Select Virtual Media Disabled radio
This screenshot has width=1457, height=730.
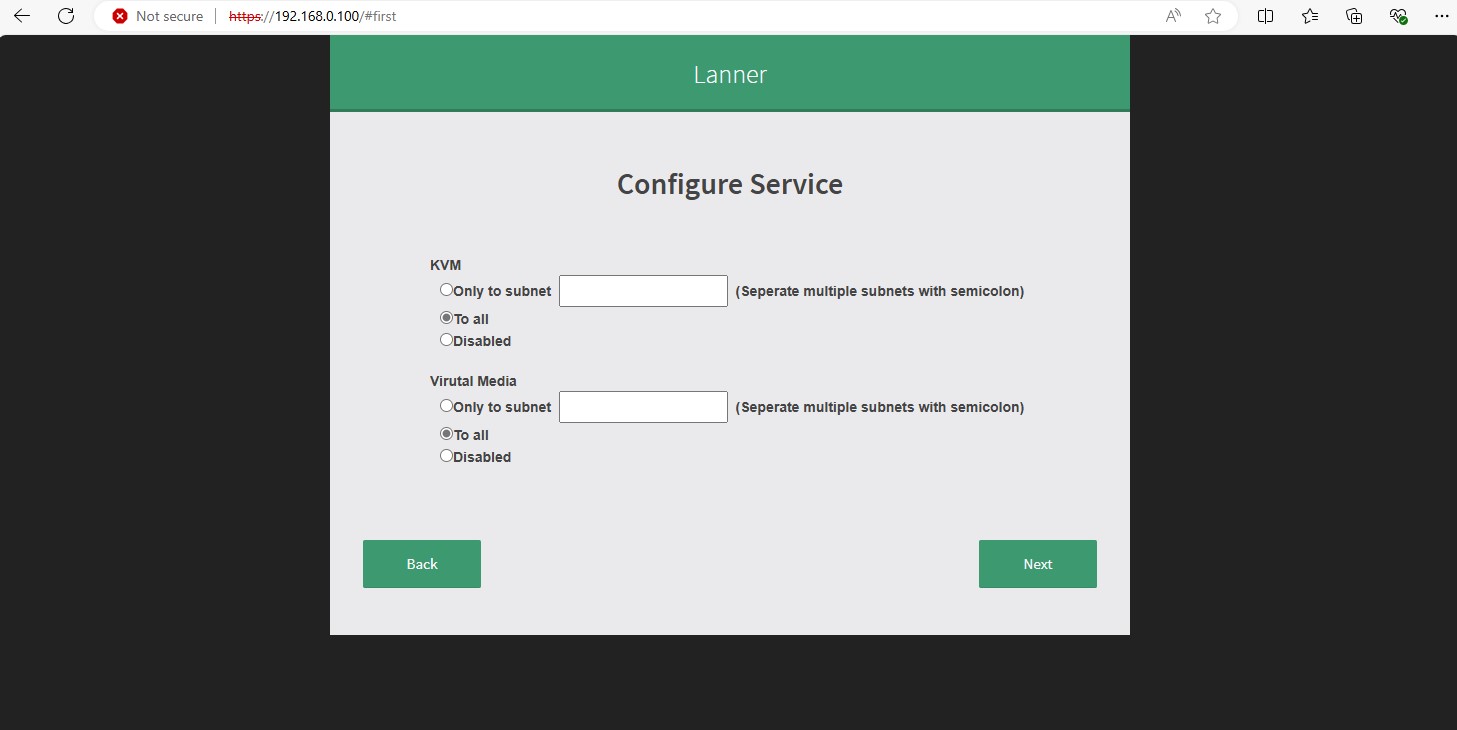tap(446, 456)
